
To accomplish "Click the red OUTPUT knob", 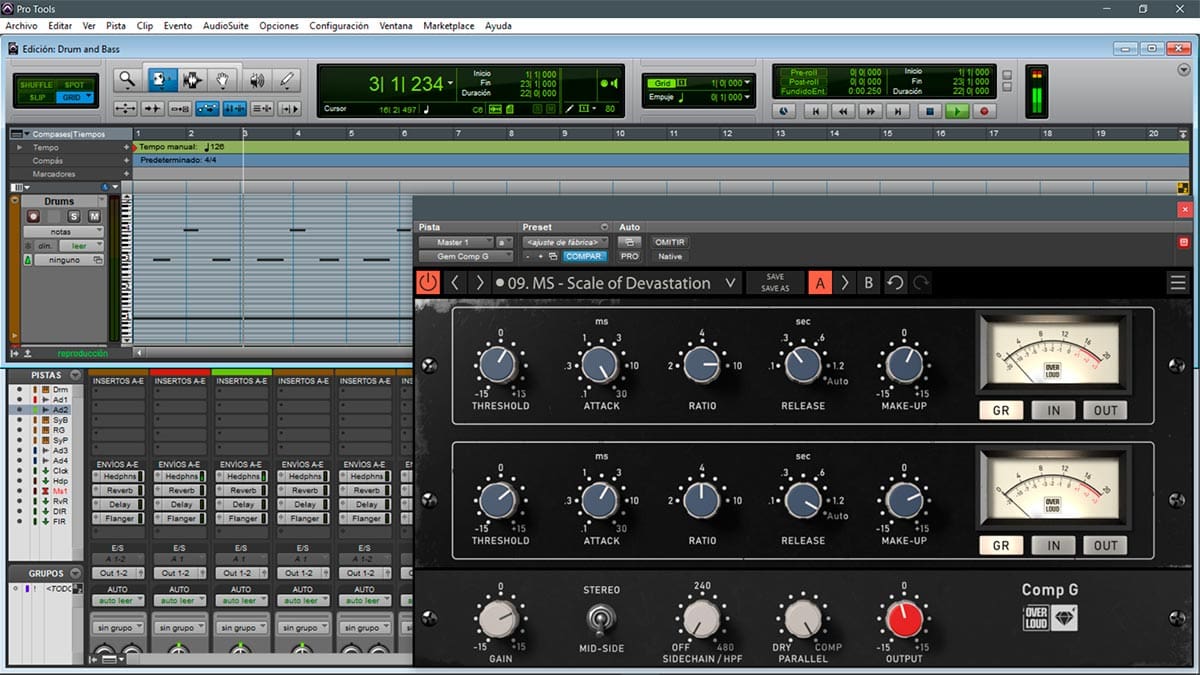I will tap(904, 620).
